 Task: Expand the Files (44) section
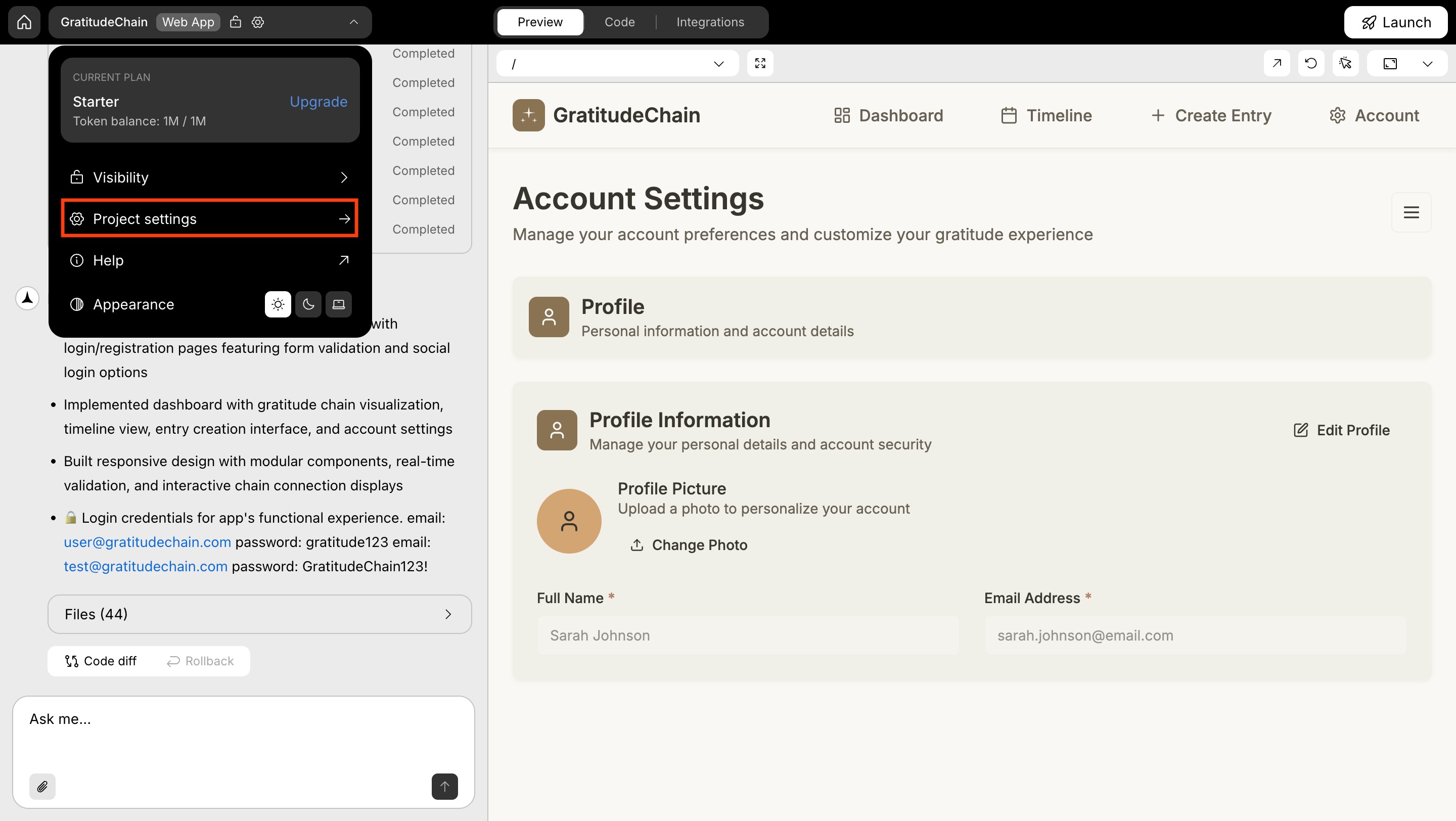[x=259, y=614]
